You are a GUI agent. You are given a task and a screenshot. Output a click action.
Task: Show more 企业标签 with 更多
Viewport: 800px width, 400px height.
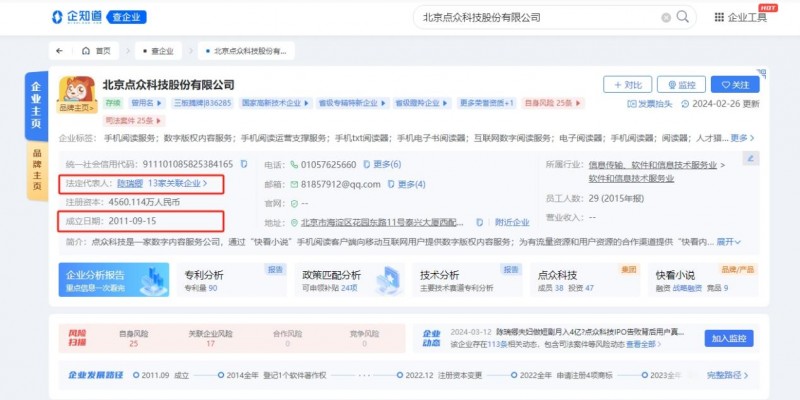click(x=742, y=138)
